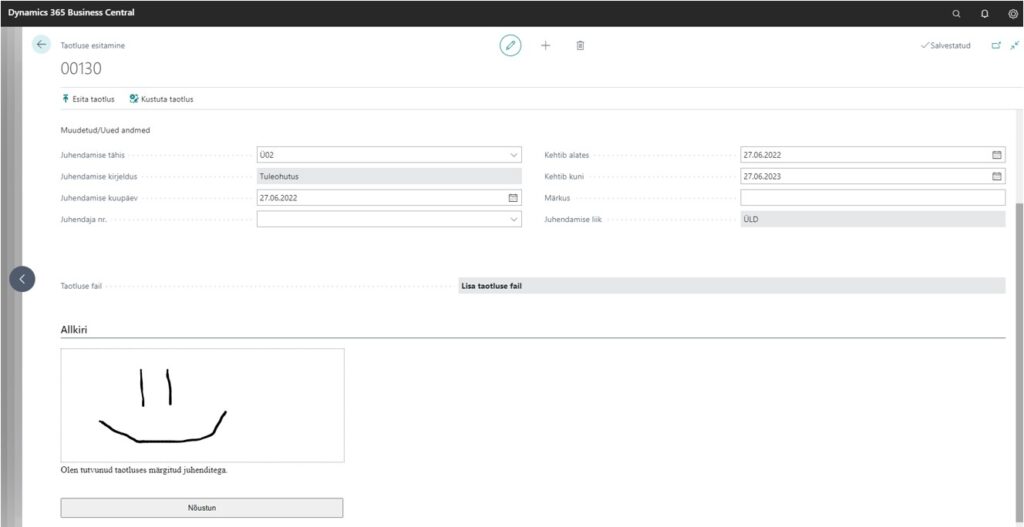The height and width of the screenshot is (527, 1024).
Task: Click the ÜLD Juhendamise liik value
Action: pos(872,219)
